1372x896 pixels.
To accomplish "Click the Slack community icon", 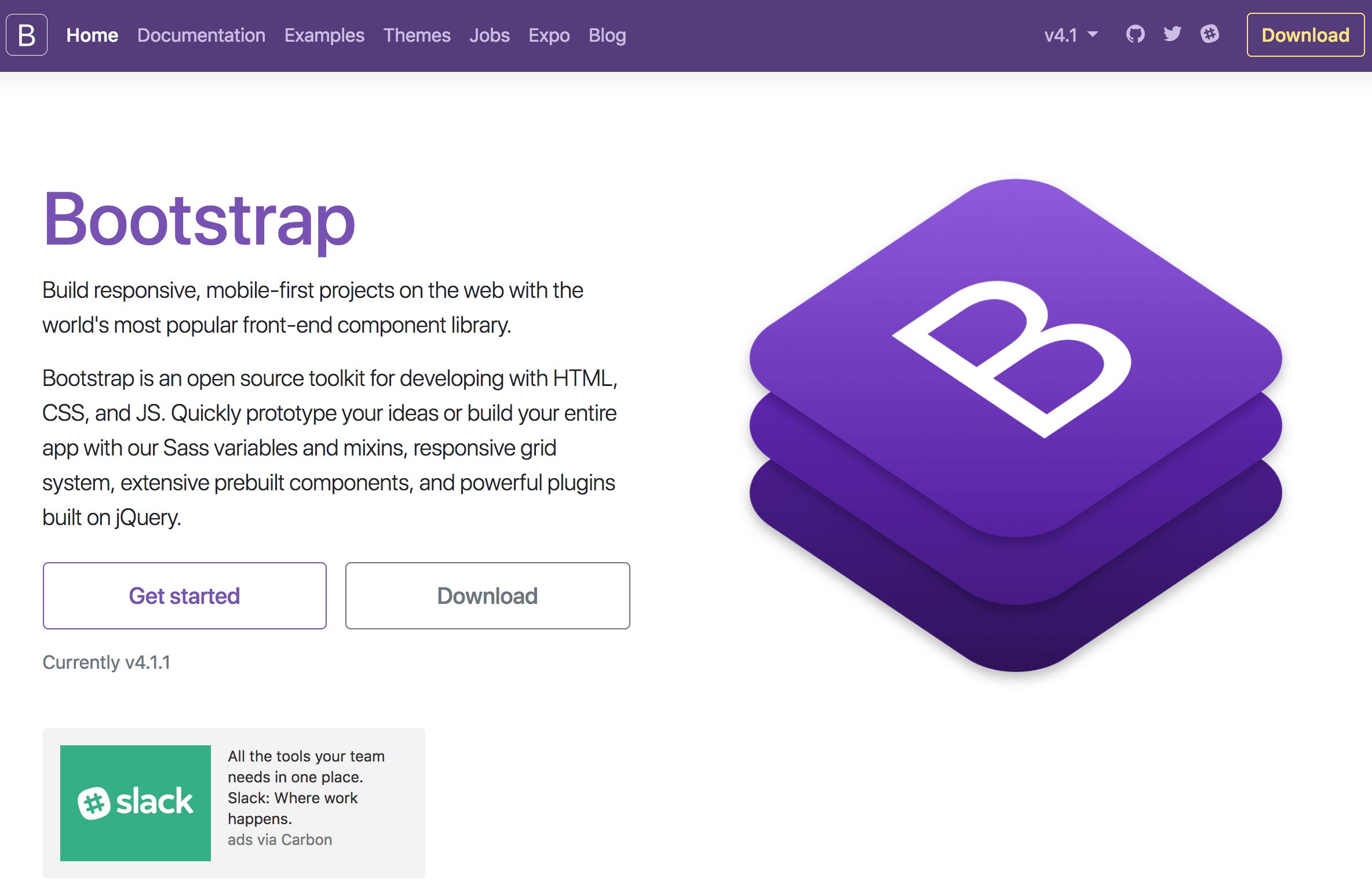I will click(1208, 35).
